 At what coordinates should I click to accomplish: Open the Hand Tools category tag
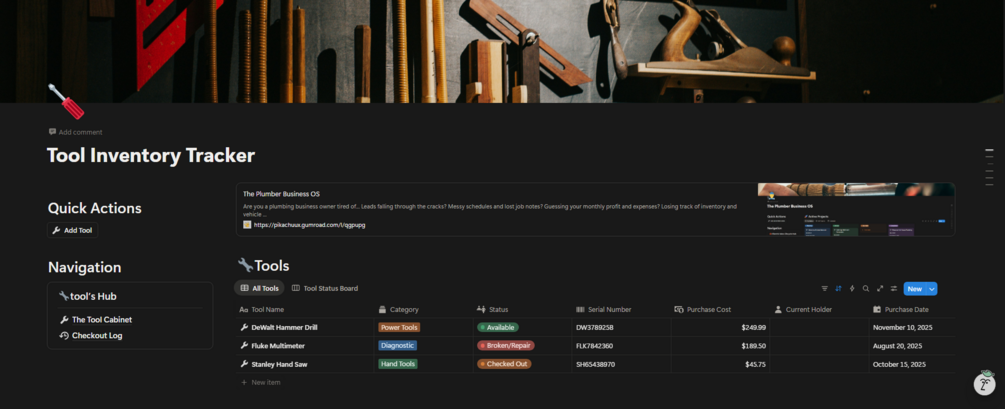(x=398, y=364)
